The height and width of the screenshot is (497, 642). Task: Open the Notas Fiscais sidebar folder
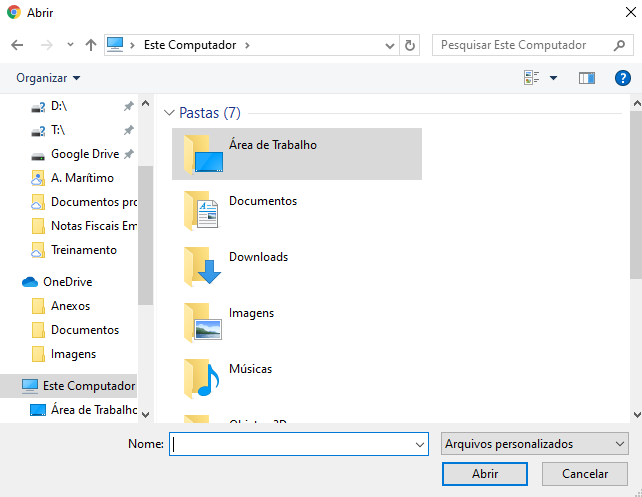(84, 226)
